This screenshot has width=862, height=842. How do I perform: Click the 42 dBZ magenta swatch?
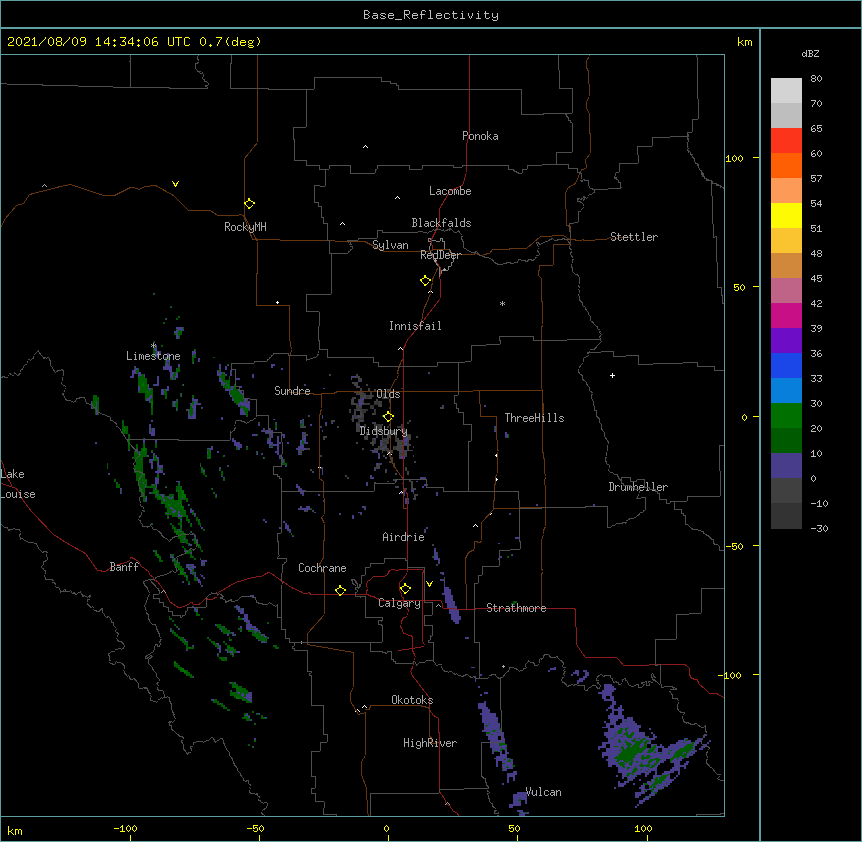786,315
